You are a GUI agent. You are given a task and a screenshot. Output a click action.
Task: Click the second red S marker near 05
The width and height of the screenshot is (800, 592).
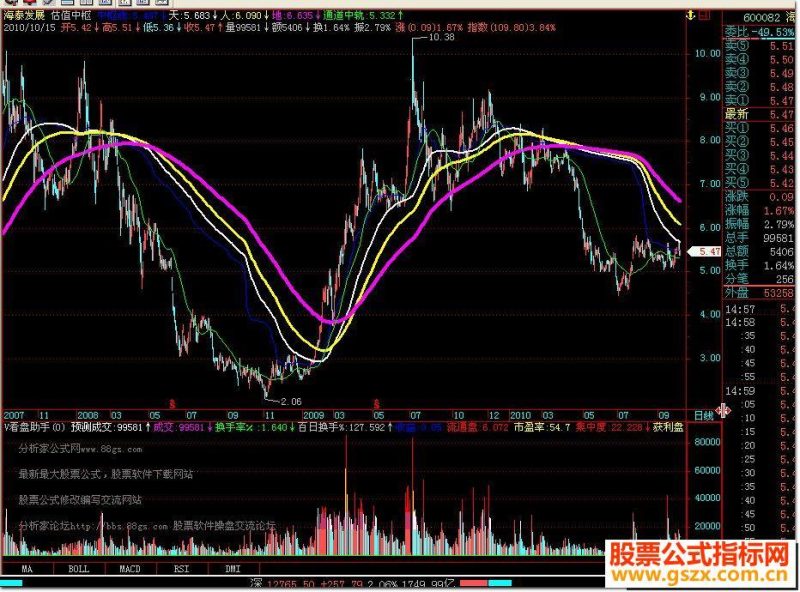tap(377, 404)
